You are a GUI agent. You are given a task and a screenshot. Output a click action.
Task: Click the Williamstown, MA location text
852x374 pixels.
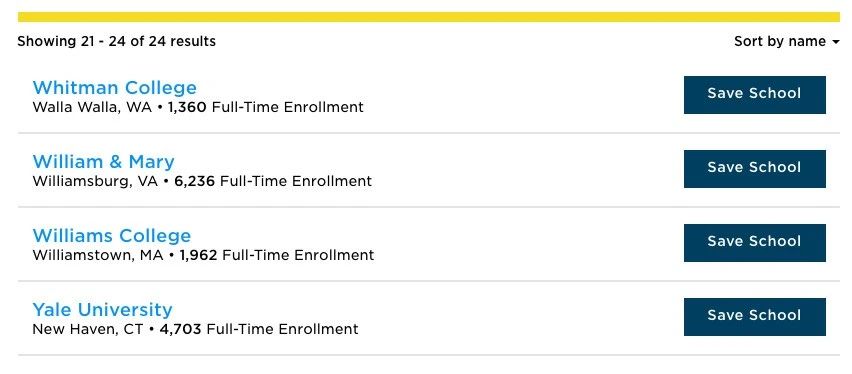[x=98, y=255]
